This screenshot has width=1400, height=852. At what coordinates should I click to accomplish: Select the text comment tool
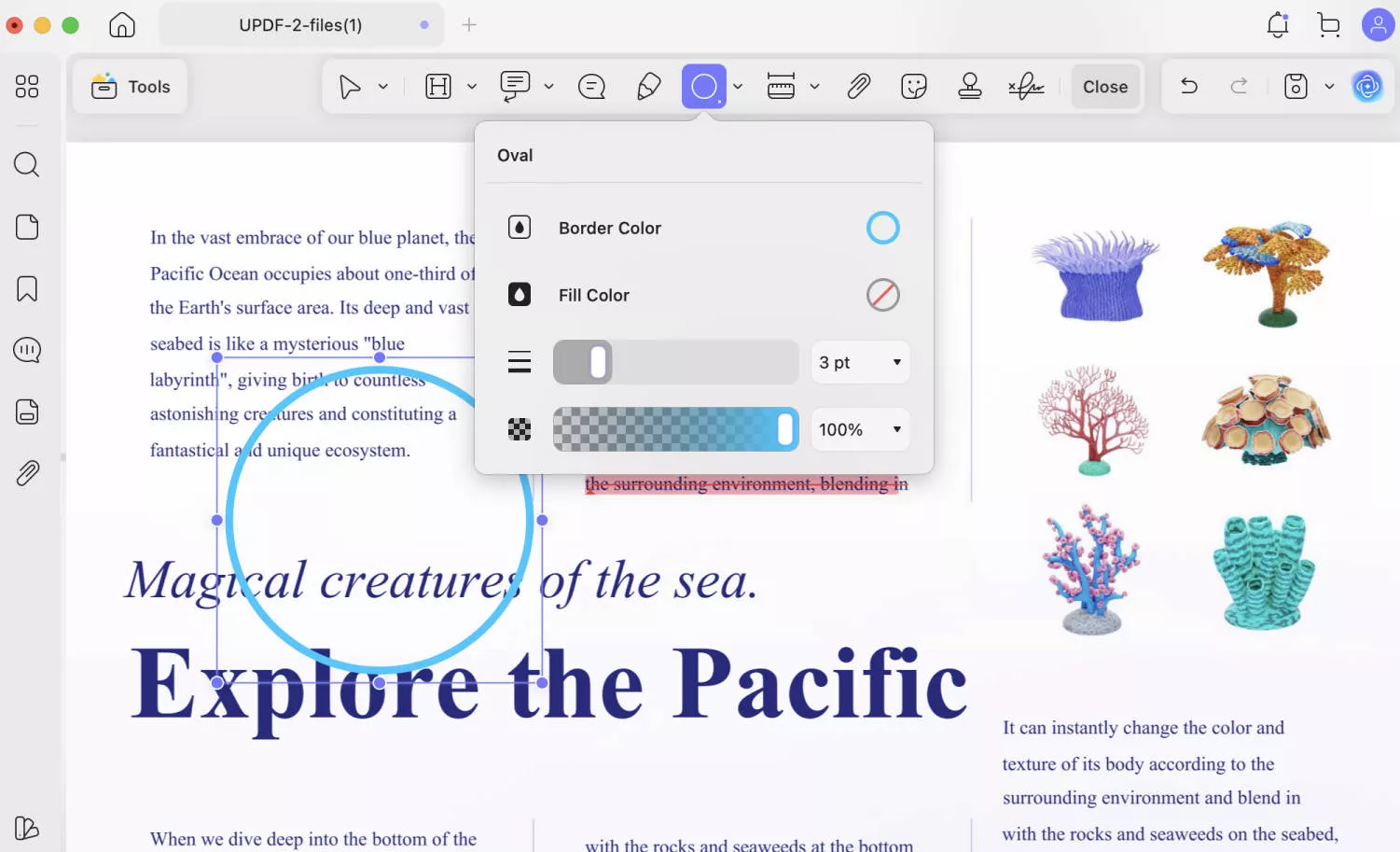pyautogui.click(x=516, y=86)
